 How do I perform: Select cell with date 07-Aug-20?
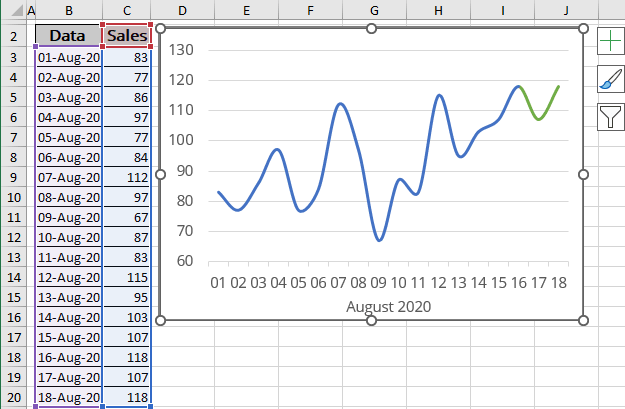[x=69, y=177]
